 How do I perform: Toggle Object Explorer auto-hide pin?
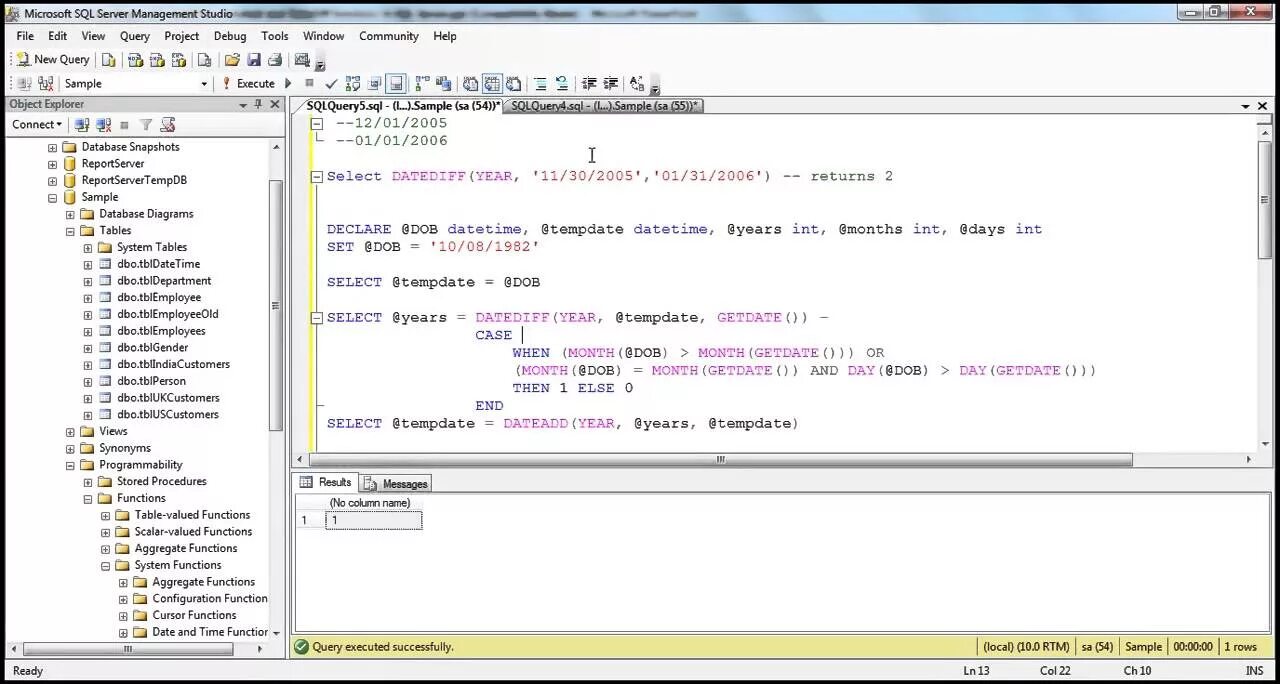259,104
